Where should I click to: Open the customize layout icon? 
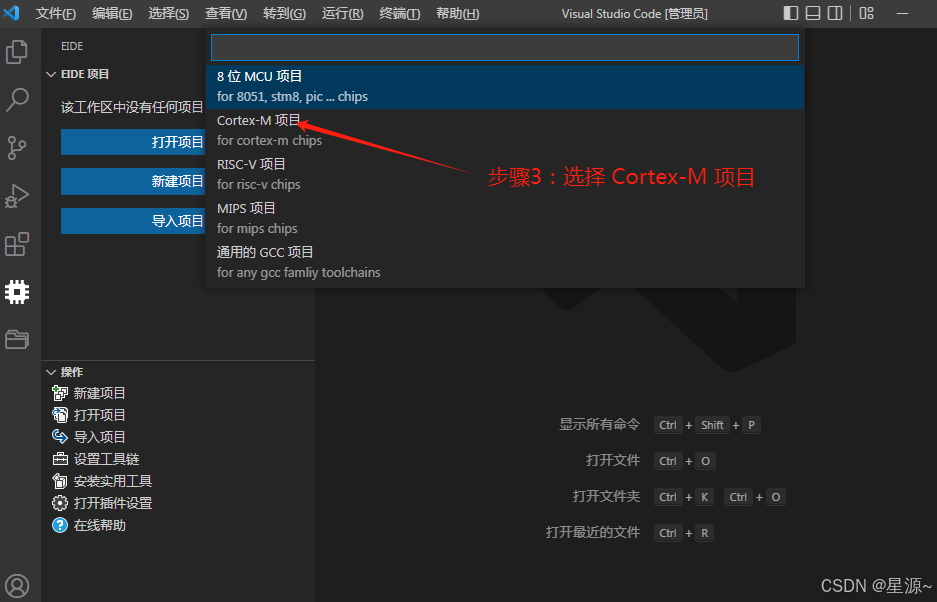click(866, 13)
